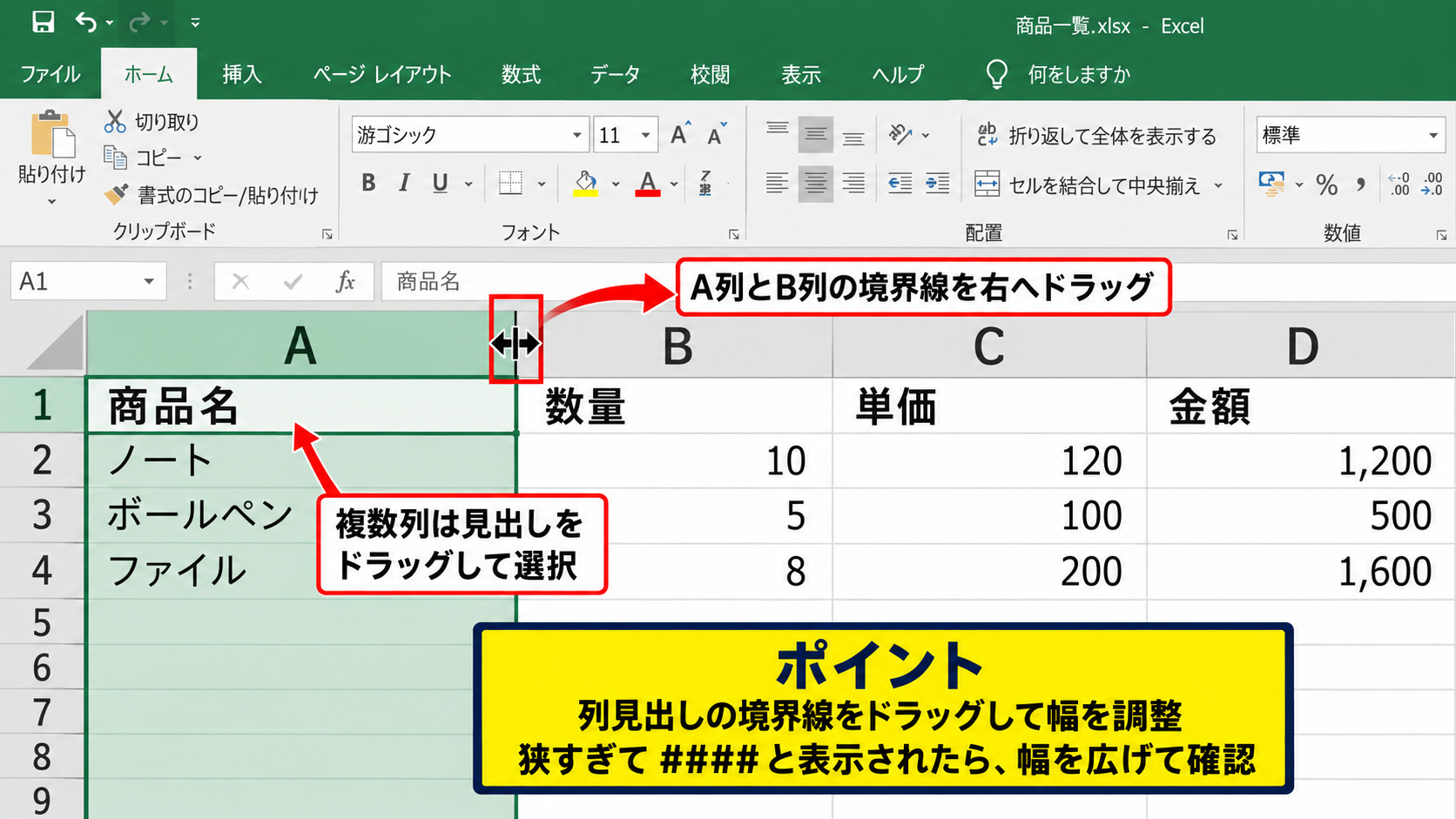Switch to the データ tab
Screen dimensions: 1456x819
(615, 75)
